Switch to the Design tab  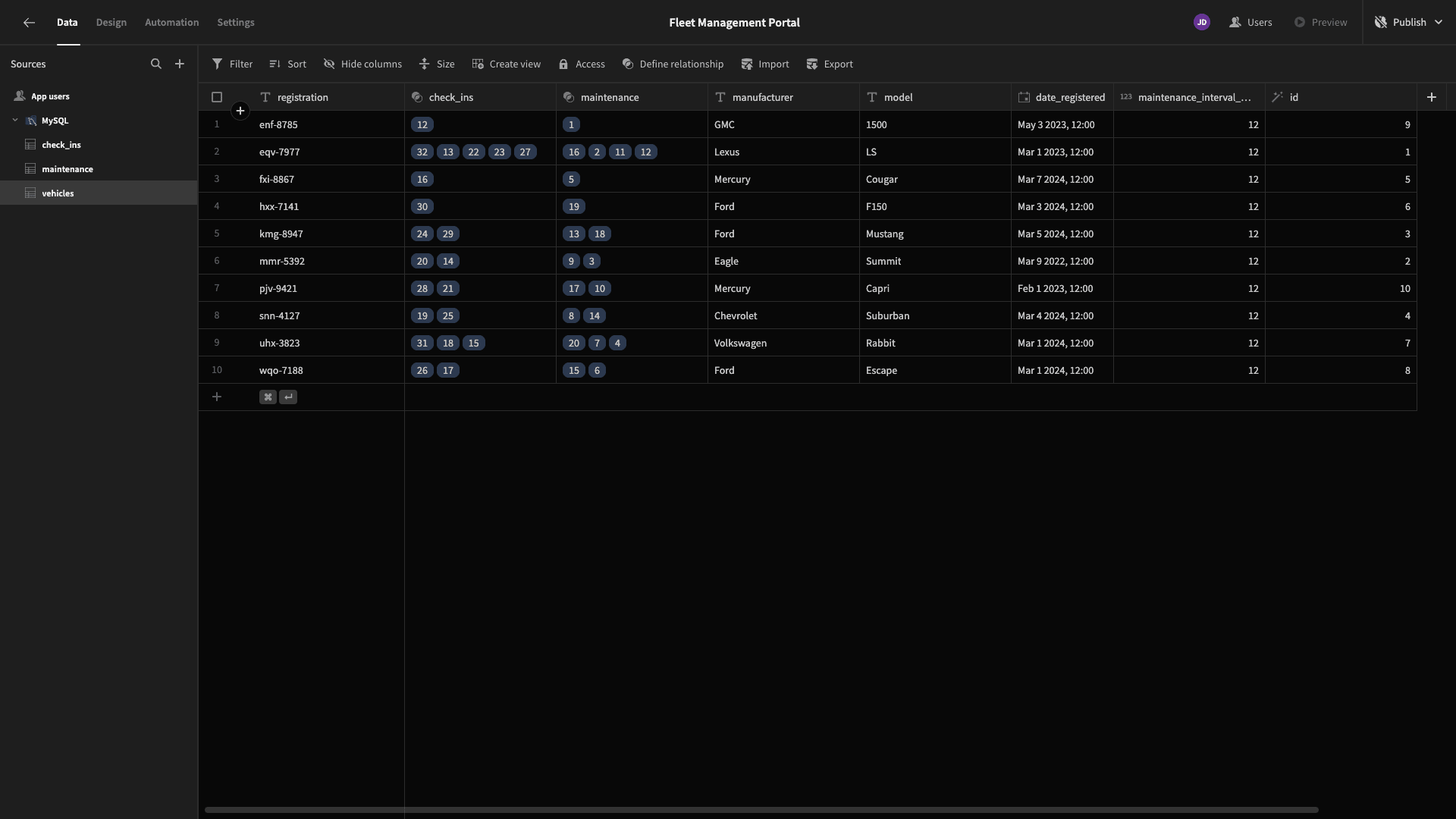(x=111, y=23)
